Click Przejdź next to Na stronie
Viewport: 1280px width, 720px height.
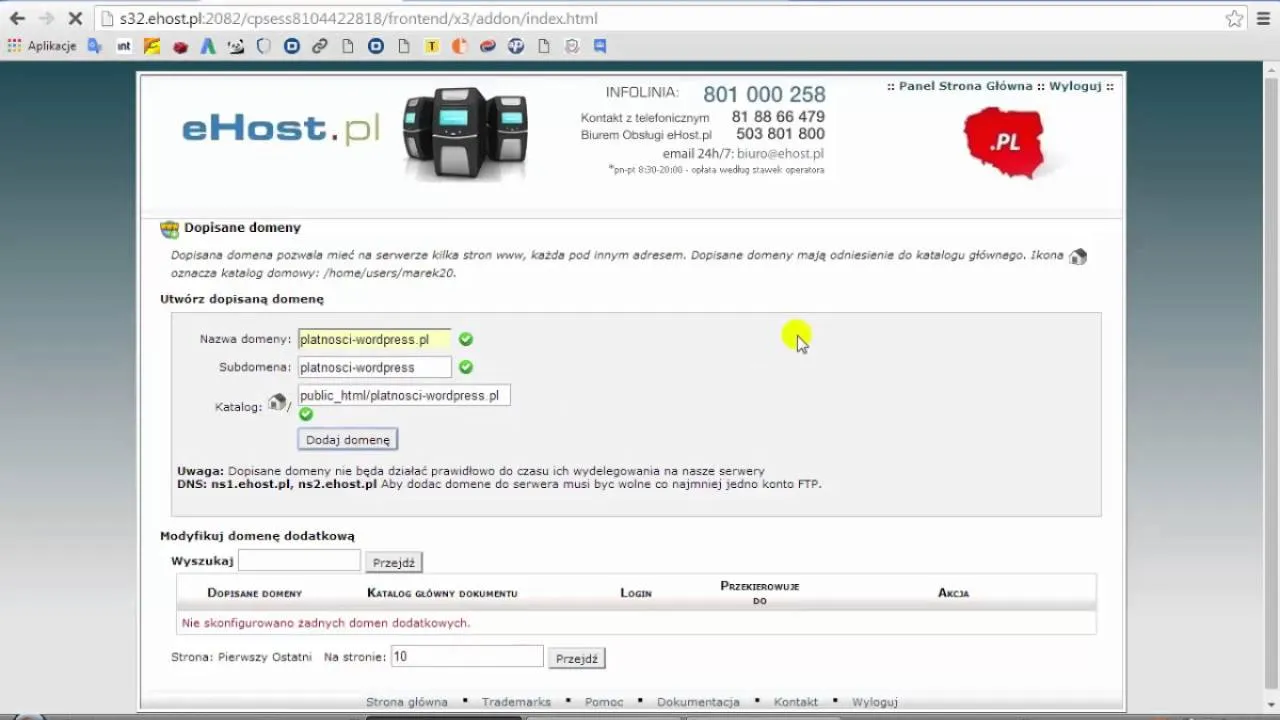click(577, 659)
